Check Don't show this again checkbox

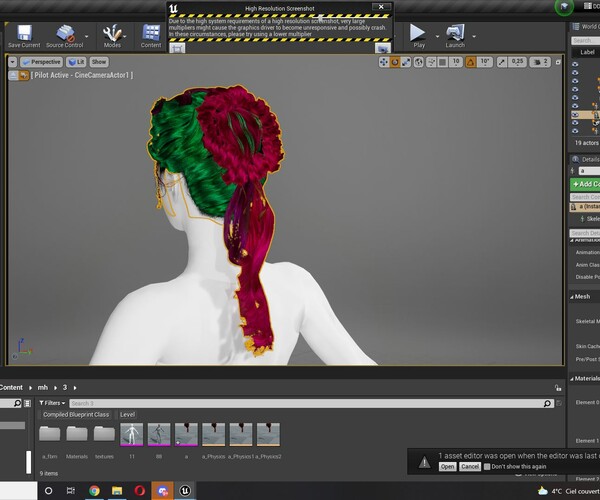point(487,467)
